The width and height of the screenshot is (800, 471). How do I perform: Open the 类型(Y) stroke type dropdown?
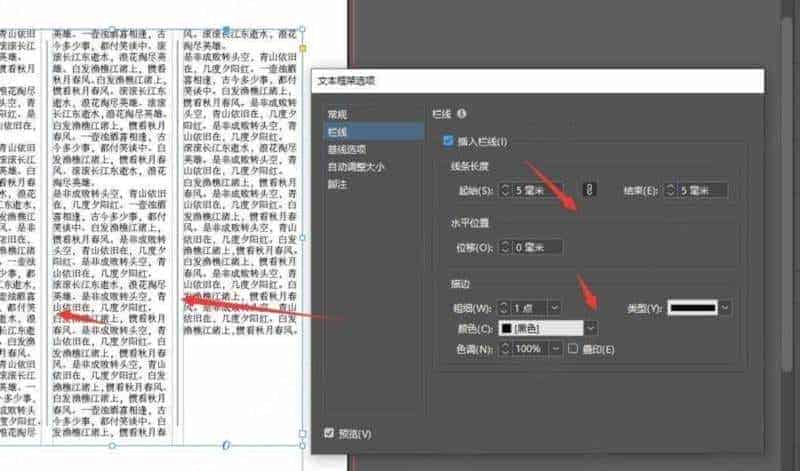pos(724,308)
